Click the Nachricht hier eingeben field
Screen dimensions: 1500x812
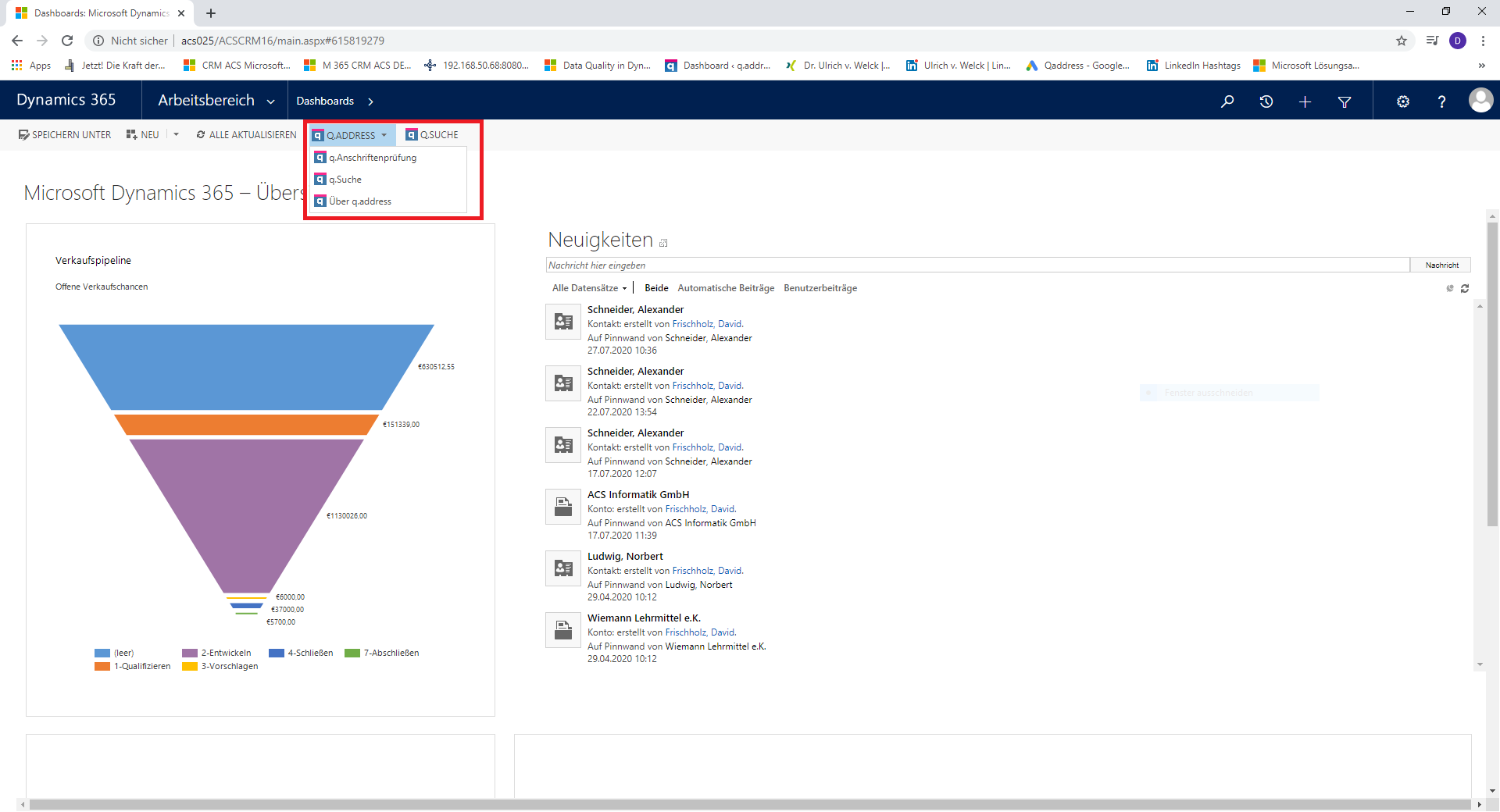[x=977, y=265]
